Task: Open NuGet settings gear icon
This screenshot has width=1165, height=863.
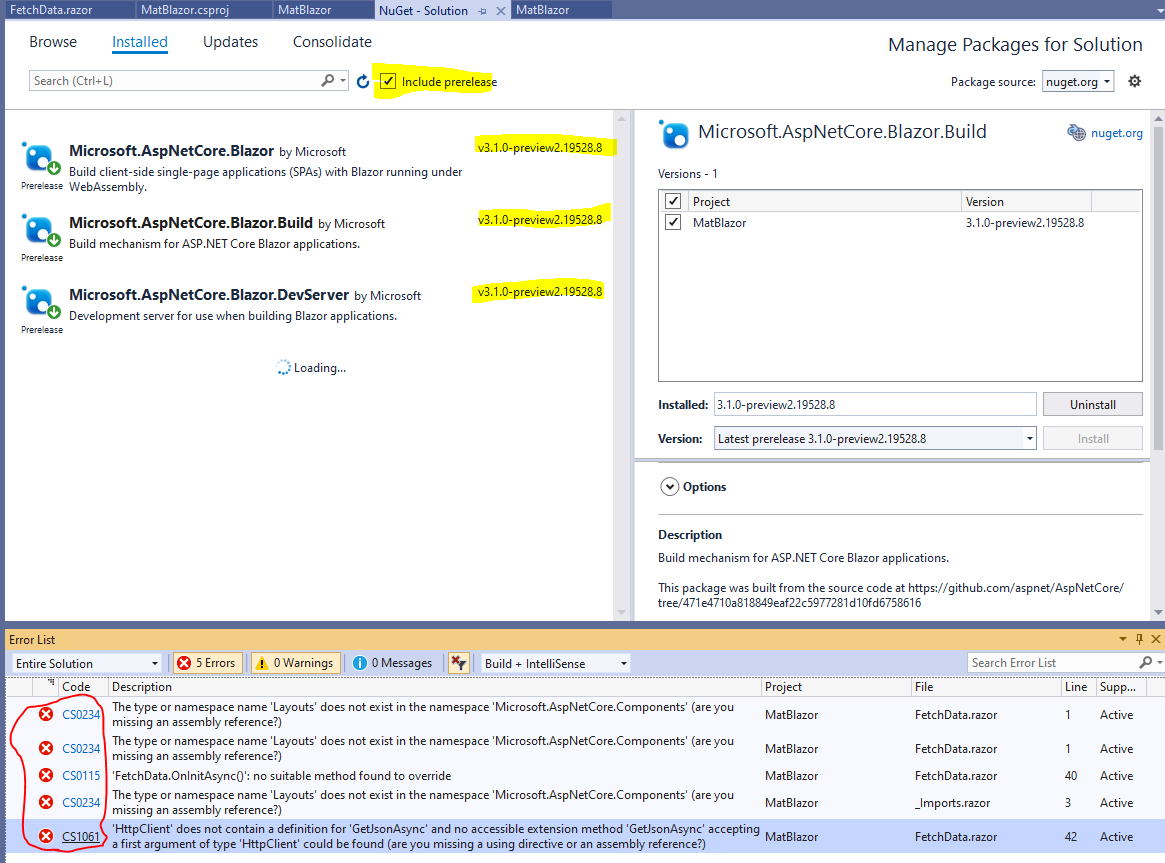Action: pos(1135,82)
